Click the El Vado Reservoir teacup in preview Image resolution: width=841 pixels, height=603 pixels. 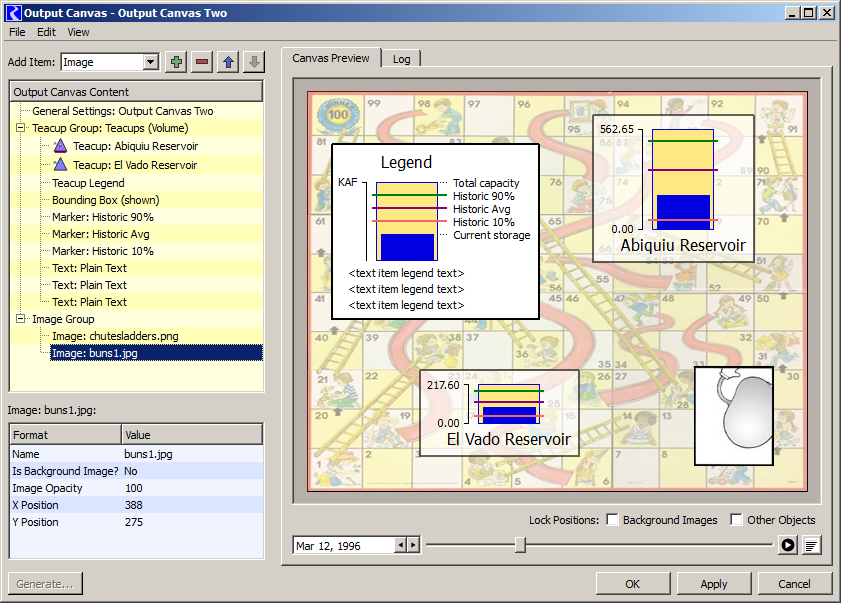point(499,413)
